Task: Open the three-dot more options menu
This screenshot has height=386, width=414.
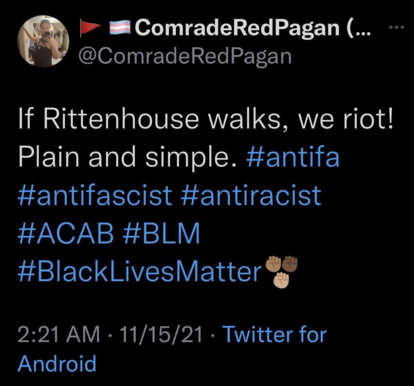Action: [397, 28]
